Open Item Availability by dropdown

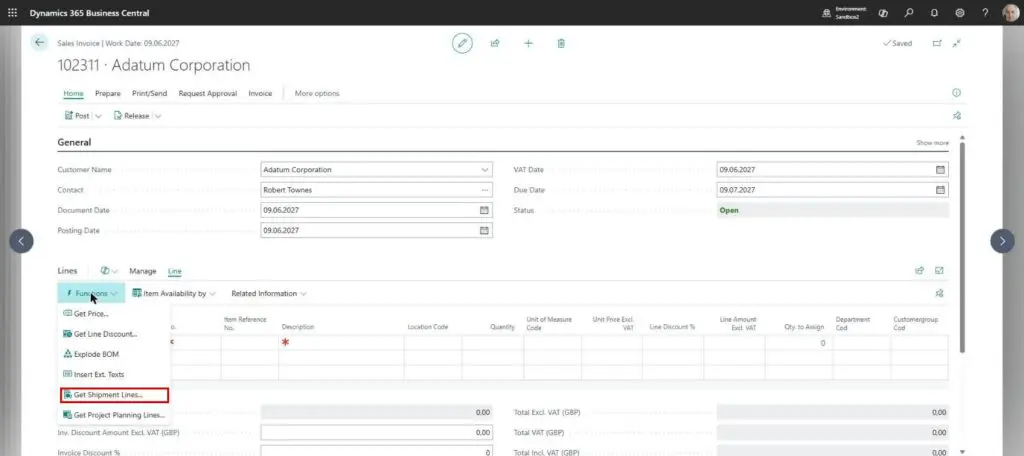(x=174, y=293)
